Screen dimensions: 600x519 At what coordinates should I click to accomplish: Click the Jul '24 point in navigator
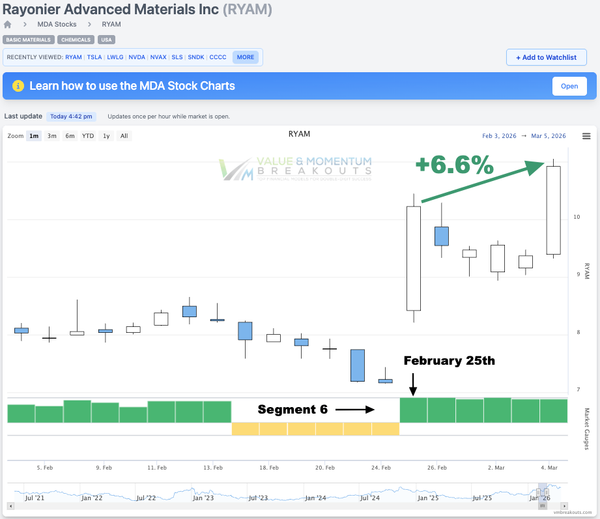[x=370, y=498]
